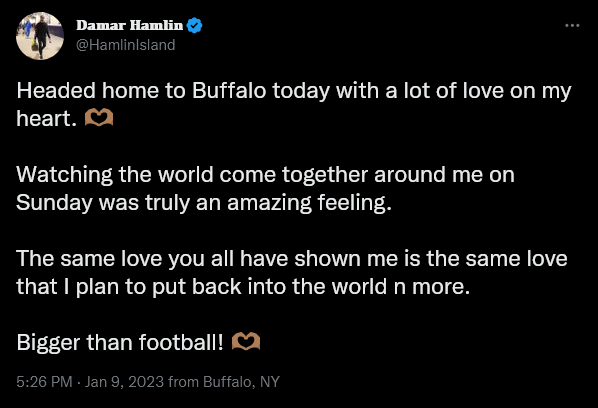Click the word 'heart.' before the first emoji

(47, 119)
